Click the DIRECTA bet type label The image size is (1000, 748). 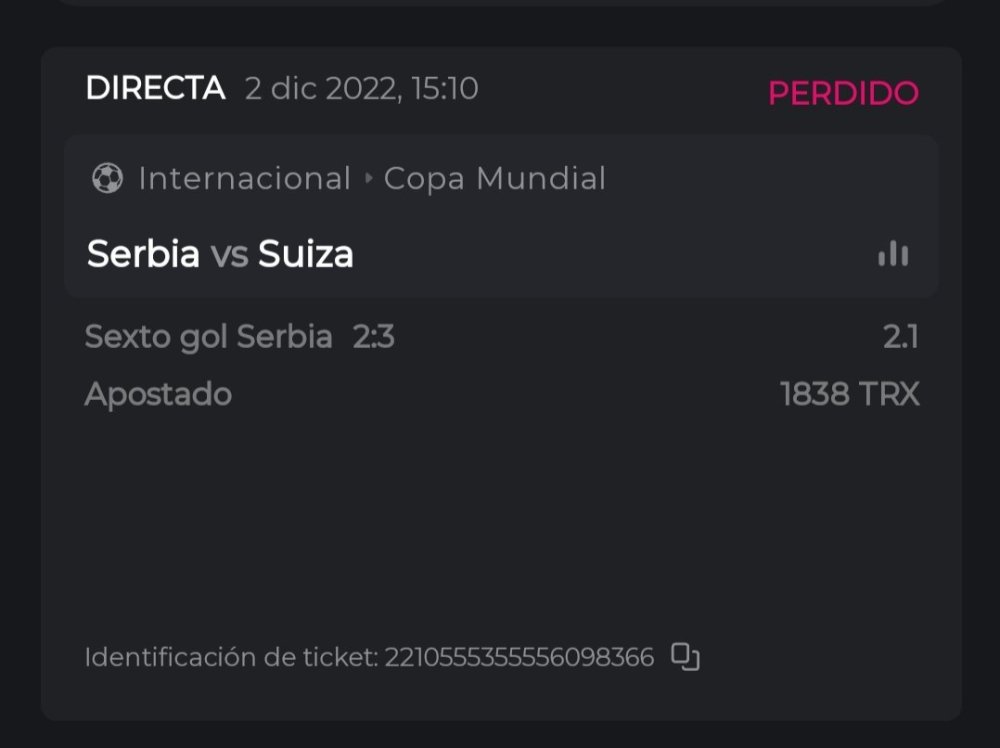point(155,88)
